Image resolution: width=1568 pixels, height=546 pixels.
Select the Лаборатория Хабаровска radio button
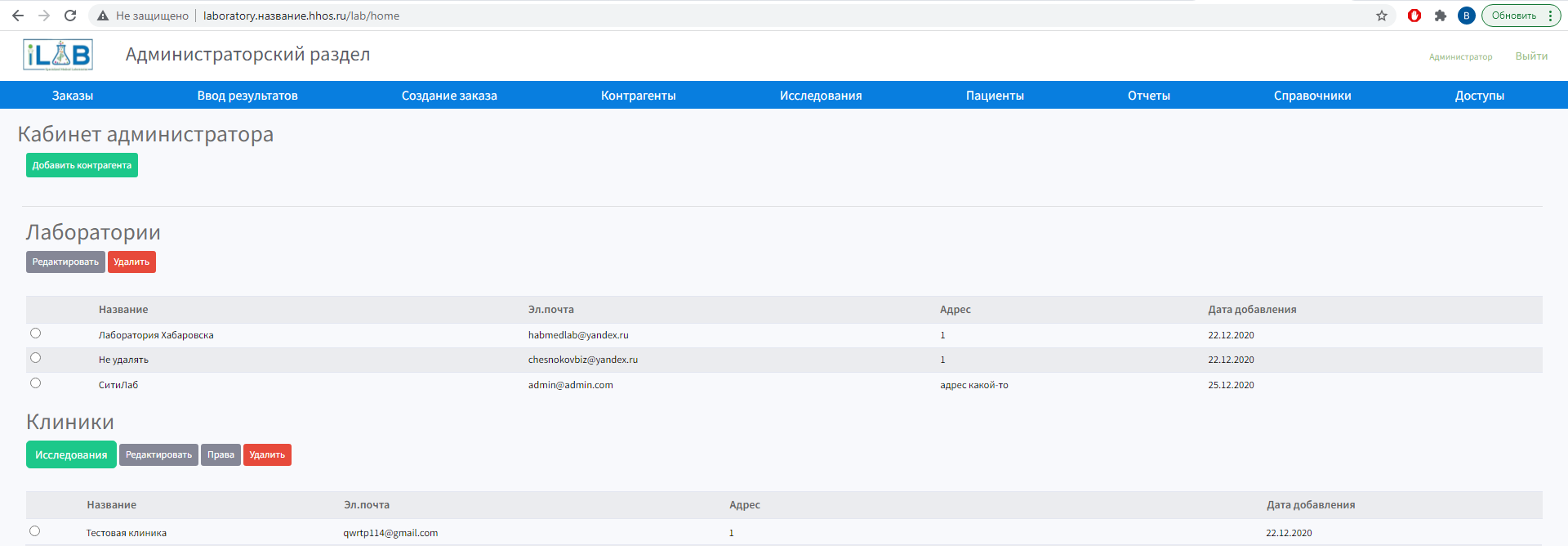(35, 333)
